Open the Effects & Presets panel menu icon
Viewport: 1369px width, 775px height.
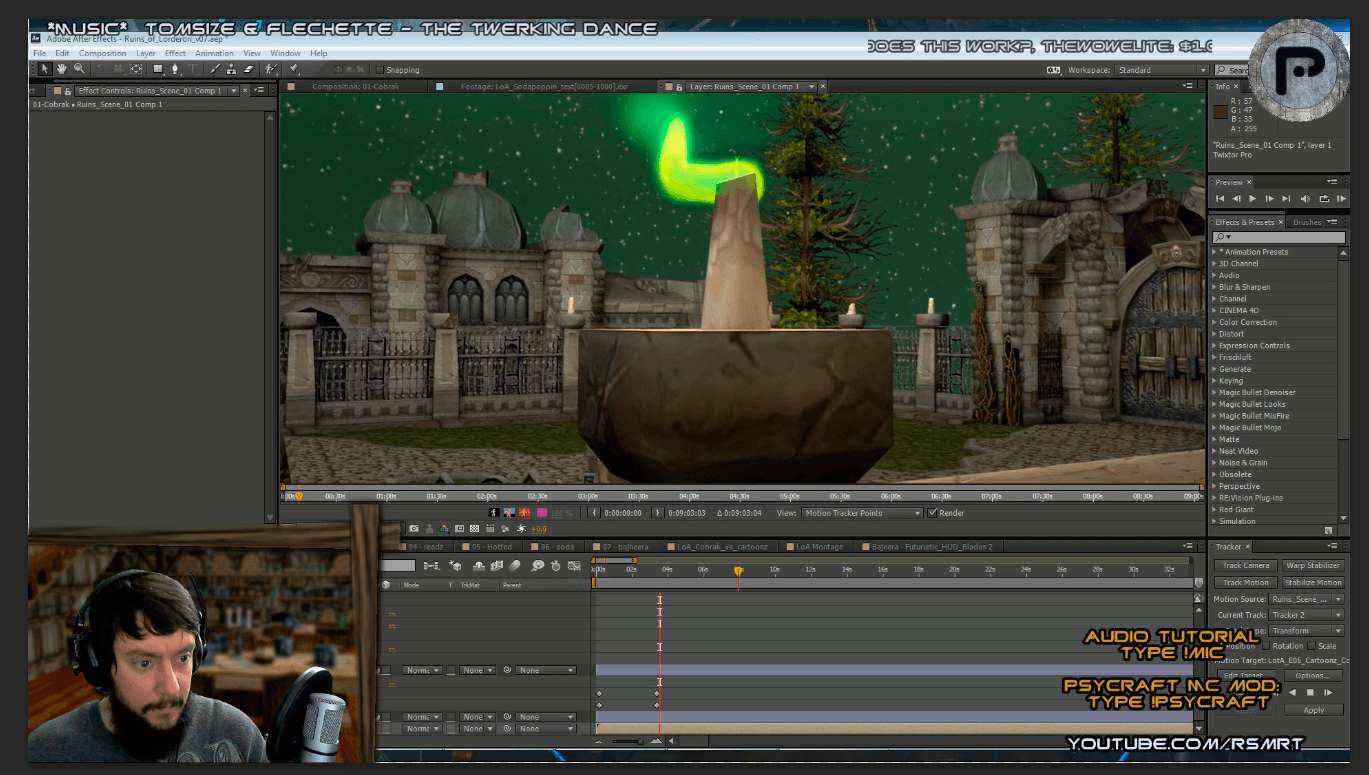pos(1332,222)
